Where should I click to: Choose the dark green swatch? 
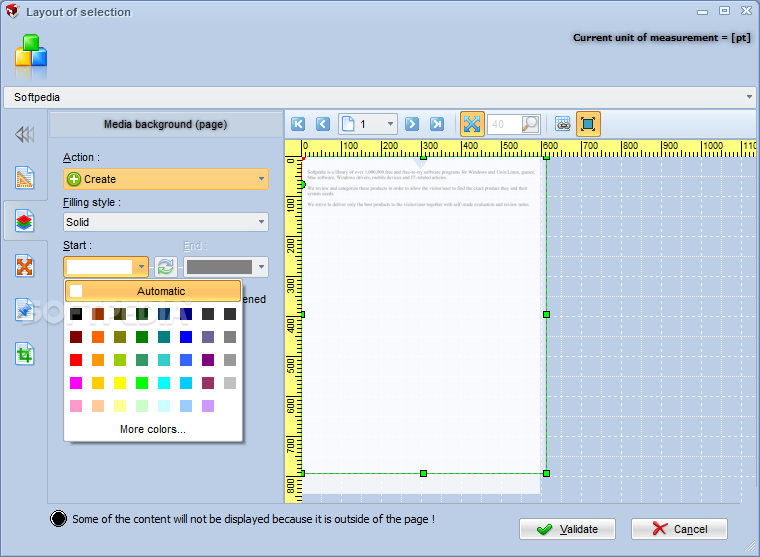[x=142, y=314]
